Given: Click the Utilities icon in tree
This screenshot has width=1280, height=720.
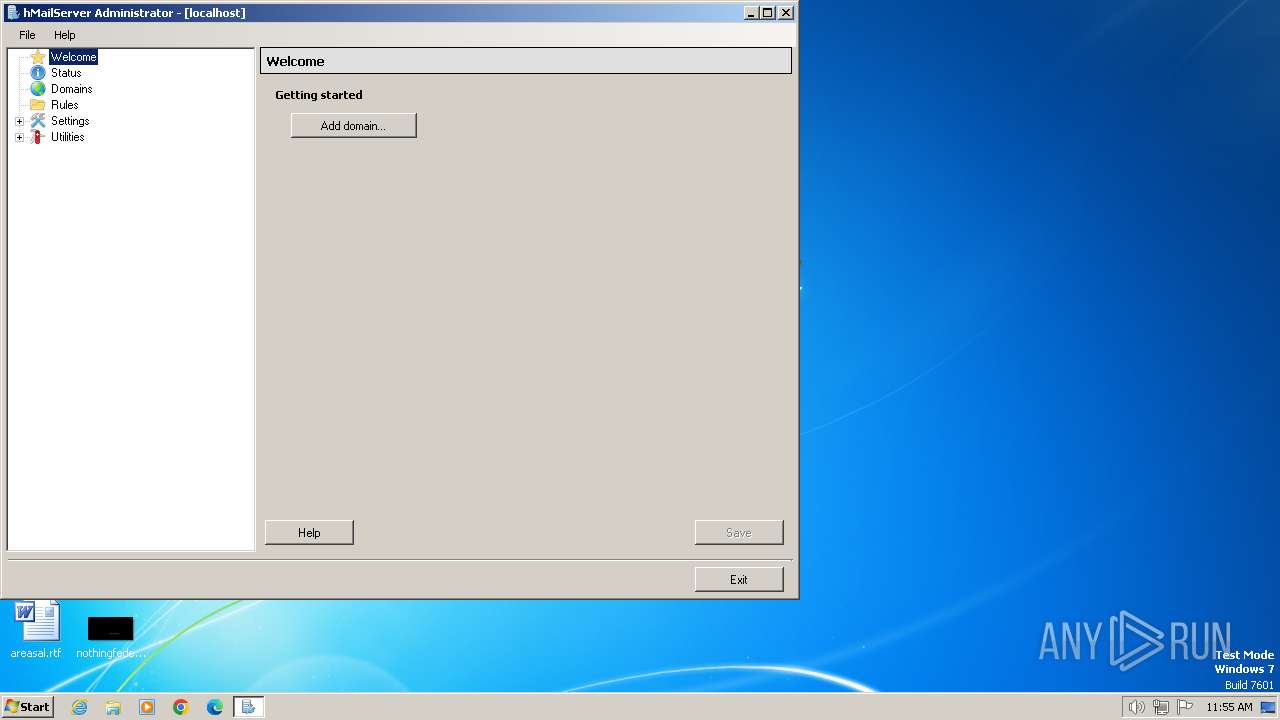Looking at the screenshot, I should (38, 137).
